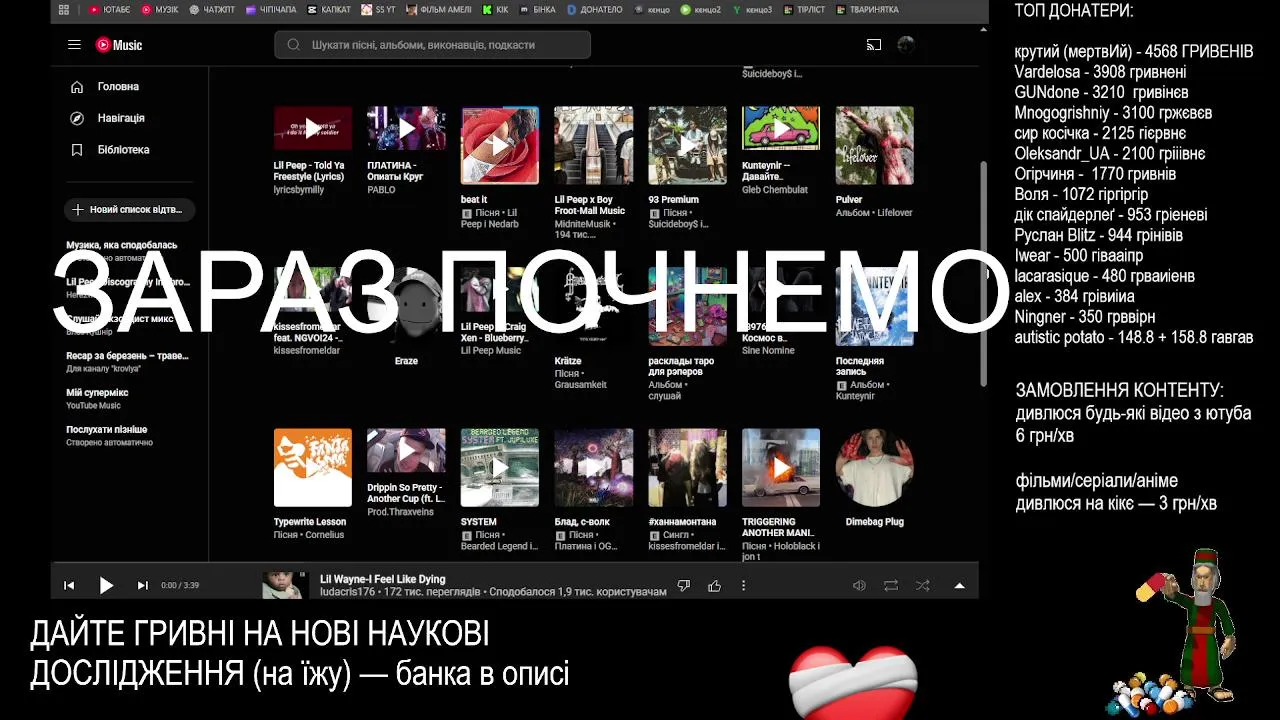Open the ЧІПІЧАПА bookmark
The height and width of the screenshot is (720, 1280).
point(271,10)
